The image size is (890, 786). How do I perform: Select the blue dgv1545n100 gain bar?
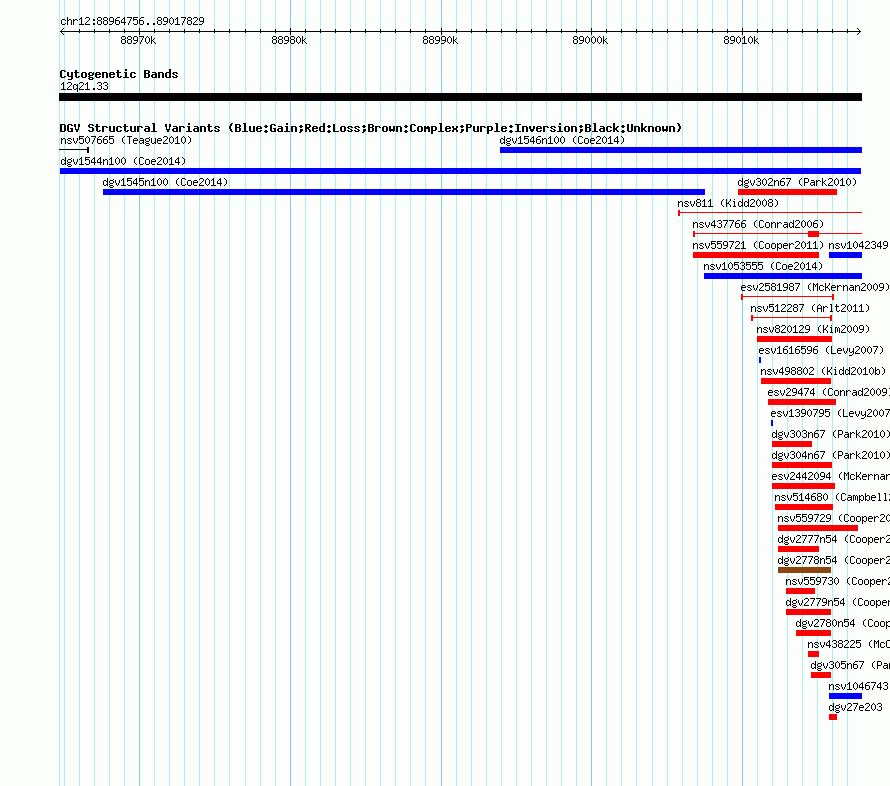click(404, 192)
